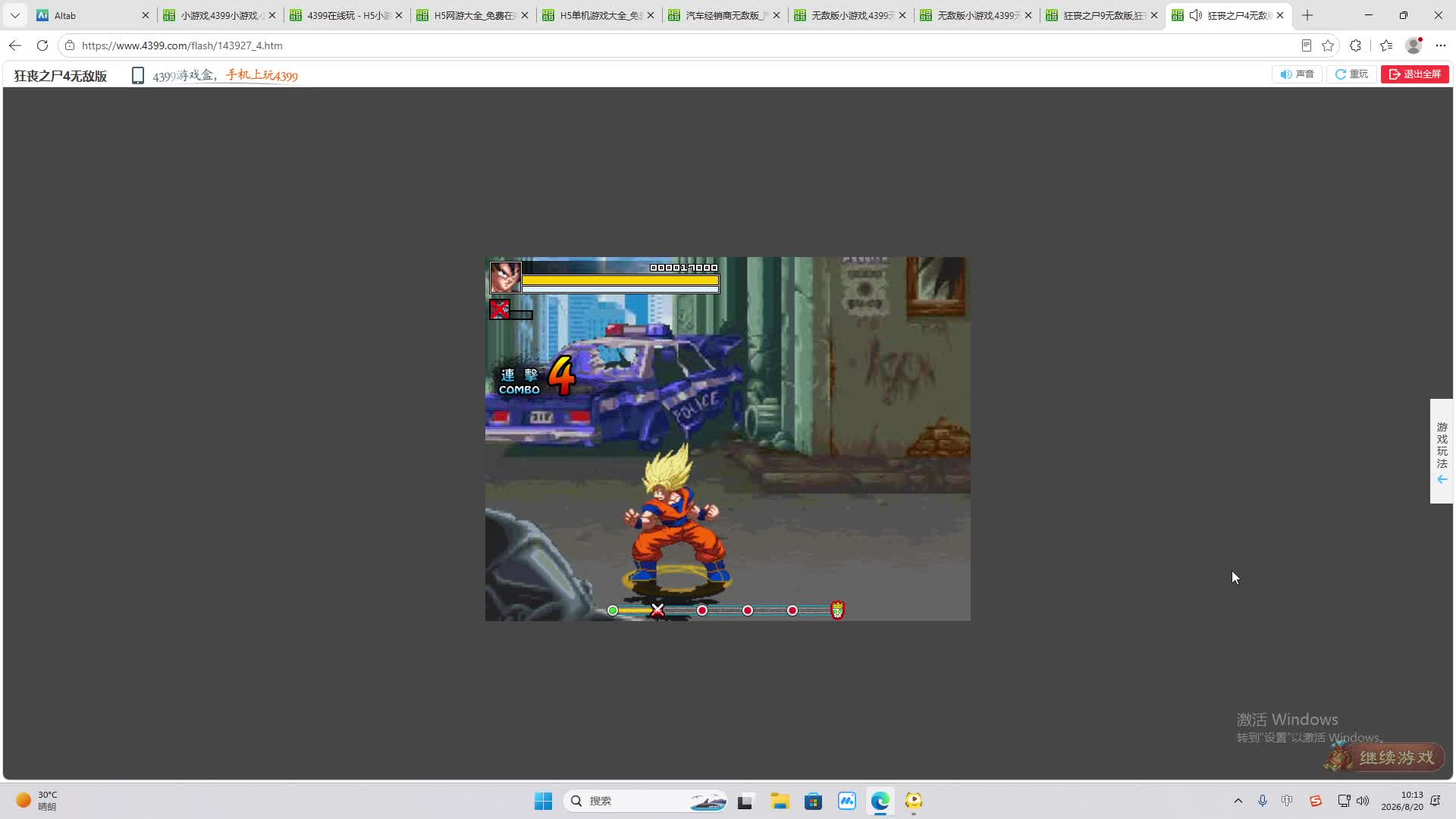Add a new browser tab
Screen dimensions: 1456x819
point(1307,15)
